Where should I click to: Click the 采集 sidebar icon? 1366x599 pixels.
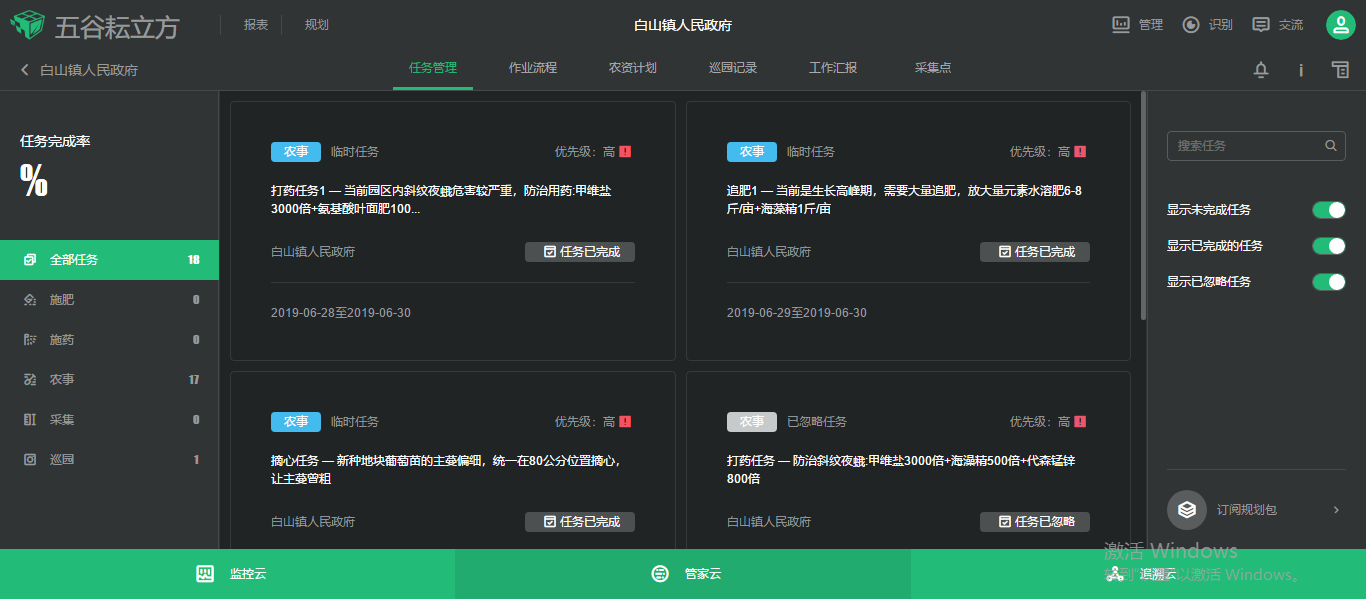pos(30,420)
